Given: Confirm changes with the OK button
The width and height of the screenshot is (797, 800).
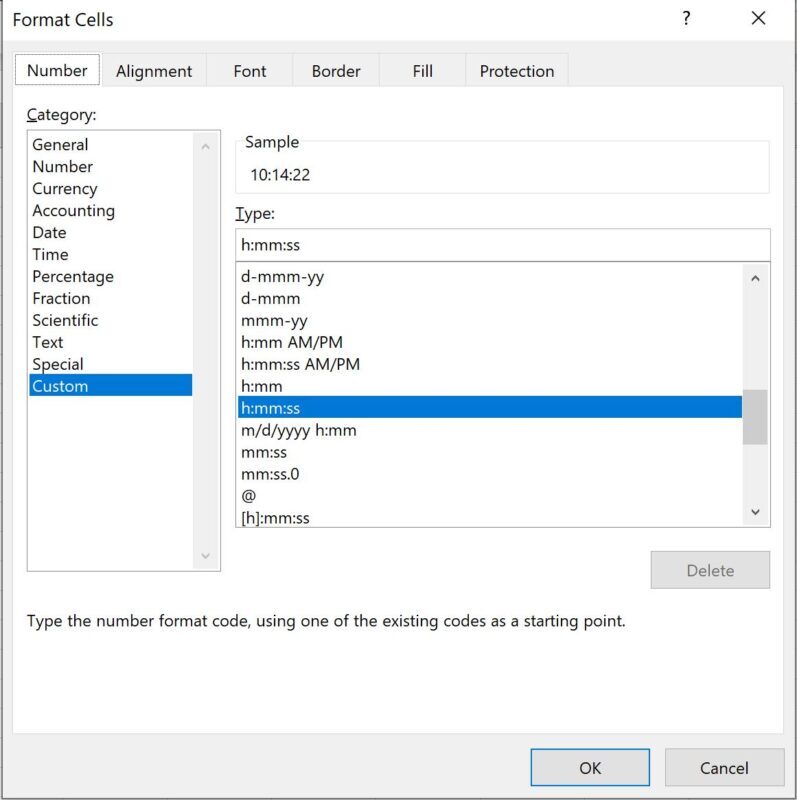Looking at the screenshot, I should click(x=589, y=768).
